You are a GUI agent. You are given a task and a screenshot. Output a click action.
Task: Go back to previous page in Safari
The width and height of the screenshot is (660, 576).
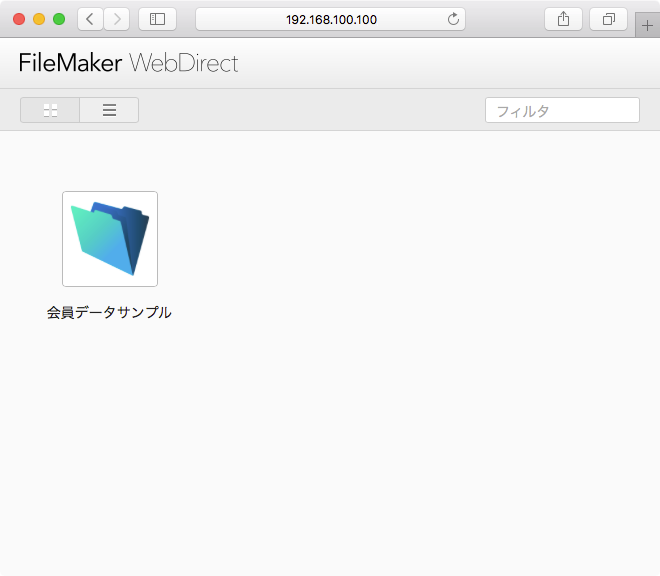(x=90, y=19)
